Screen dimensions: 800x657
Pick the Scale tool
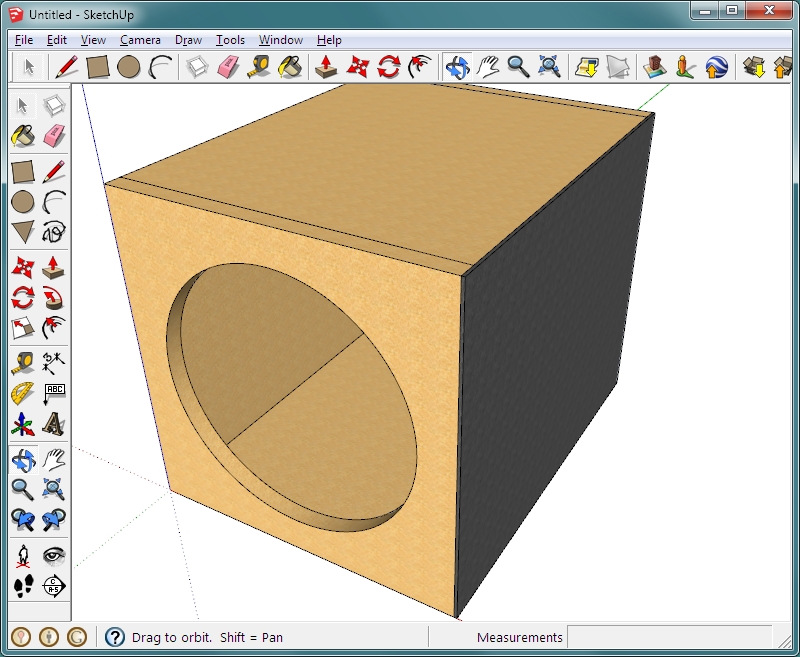(x=22, y=328)
